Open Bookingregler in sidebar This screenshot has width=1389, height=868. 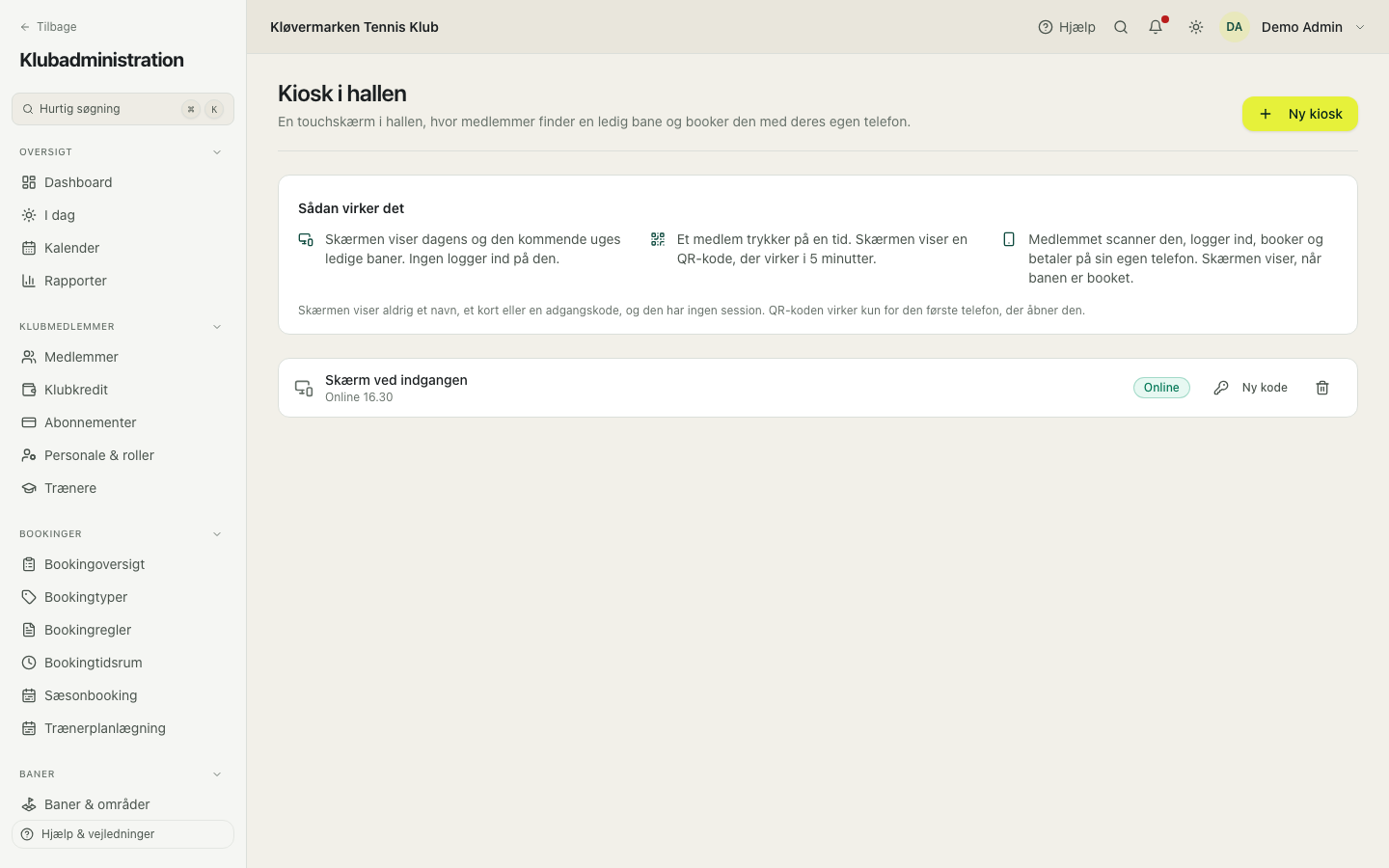123,630
